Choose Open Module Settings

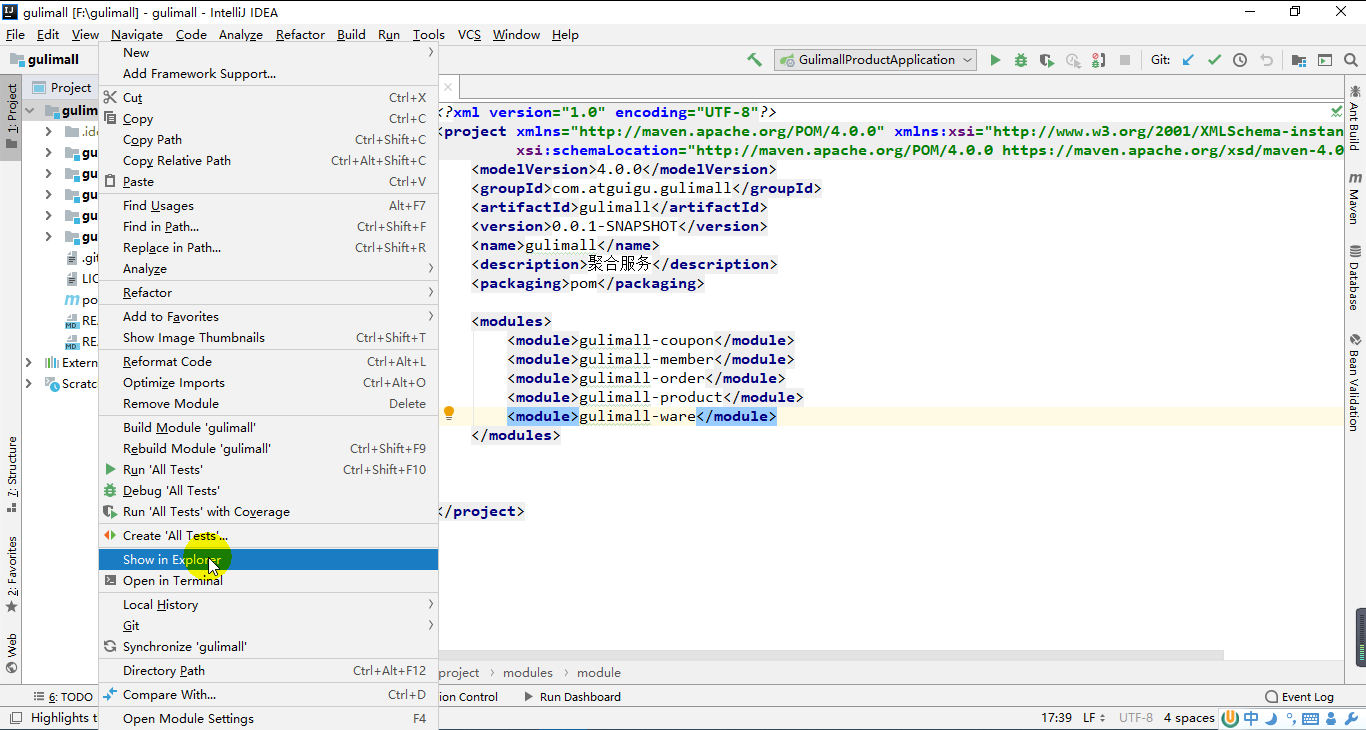tap(268, 719)
